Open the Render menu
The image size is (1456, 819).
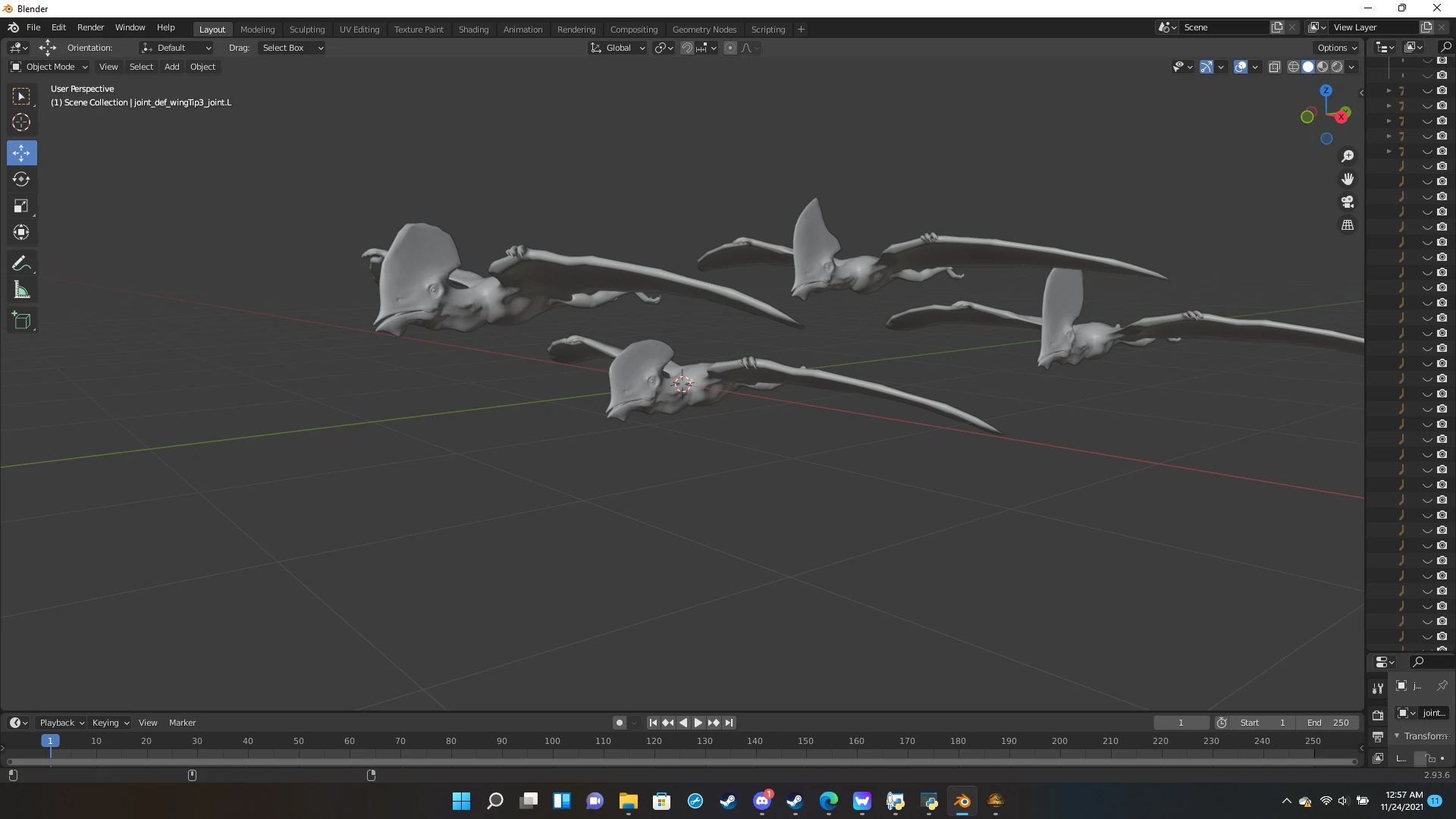click(90, 27)
